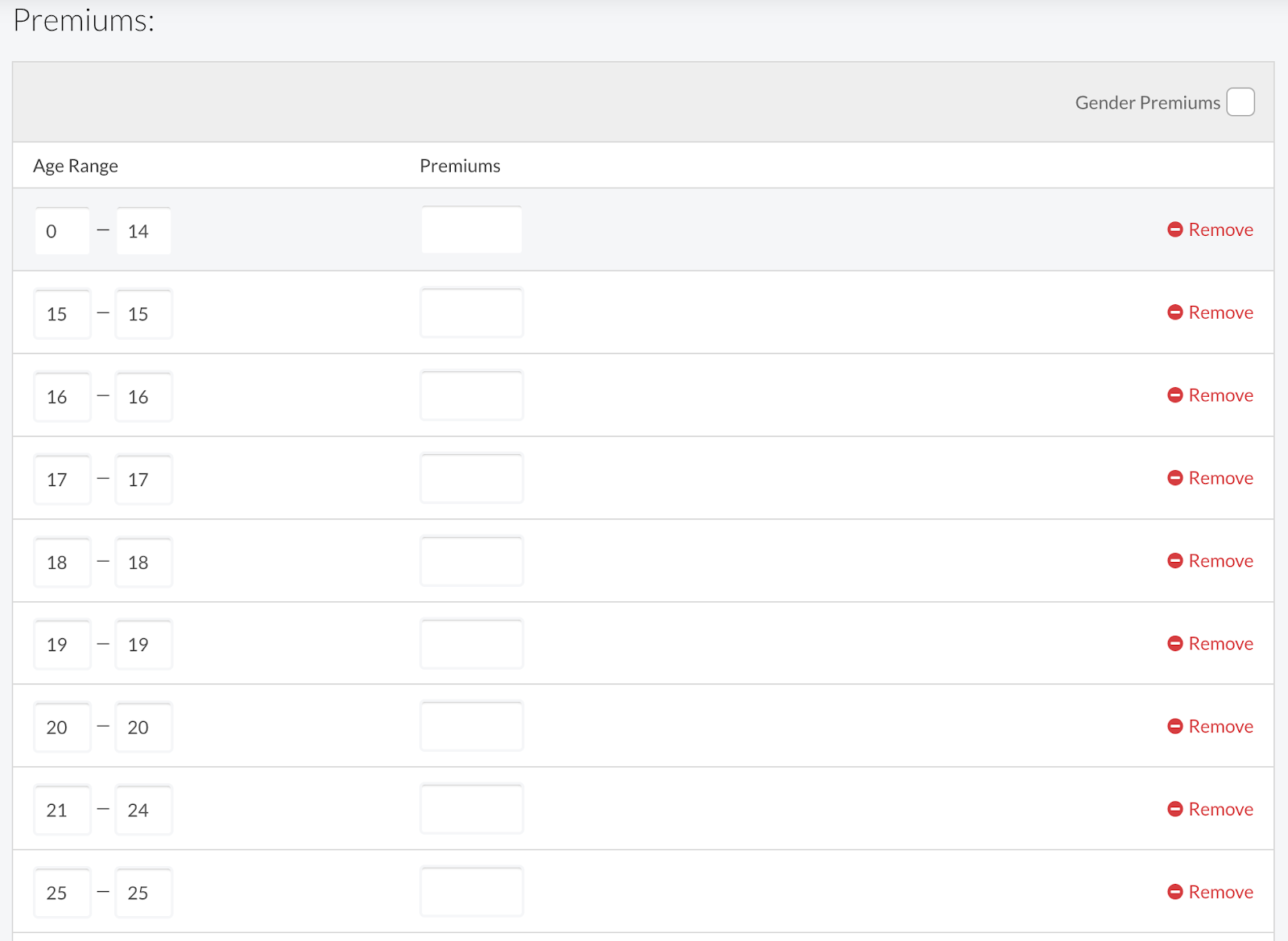This screenshot has height=941, width=1288.
Task: Focus the premium field for age 15
Action: click(x=471, y=313)
